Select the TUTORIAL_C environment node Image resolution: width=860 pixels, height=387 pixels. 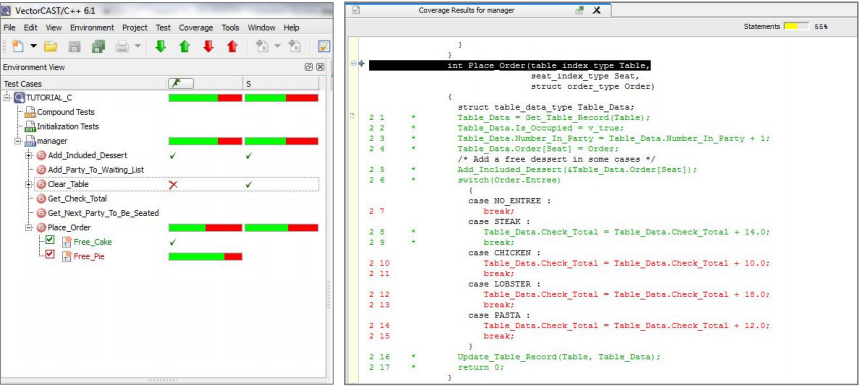pos(49,98)
